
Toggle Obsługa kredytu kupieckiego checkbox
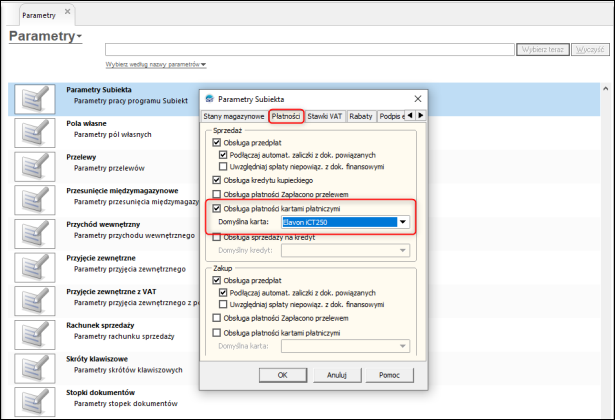tap(217, 180)
